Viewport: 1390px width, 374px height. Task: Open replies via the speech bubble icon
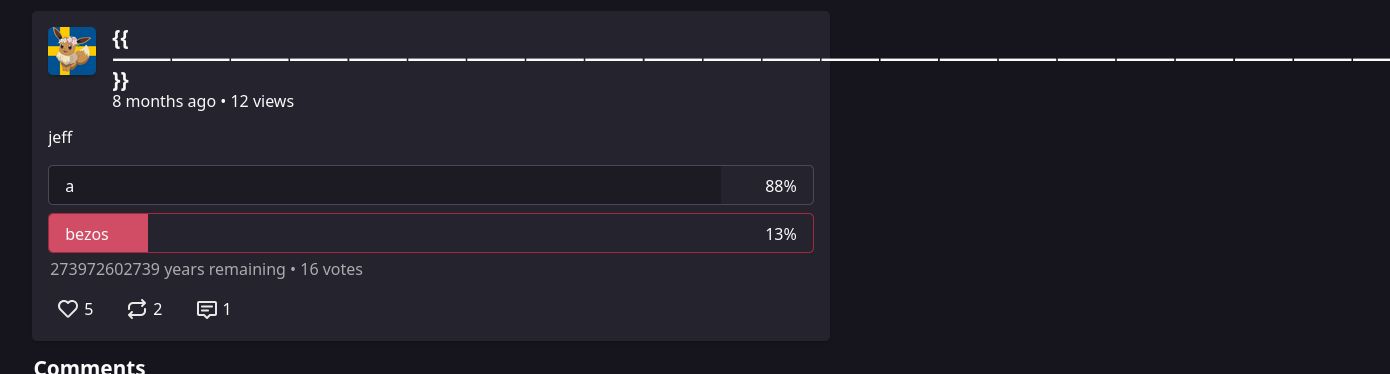click(x=207, y=309)
